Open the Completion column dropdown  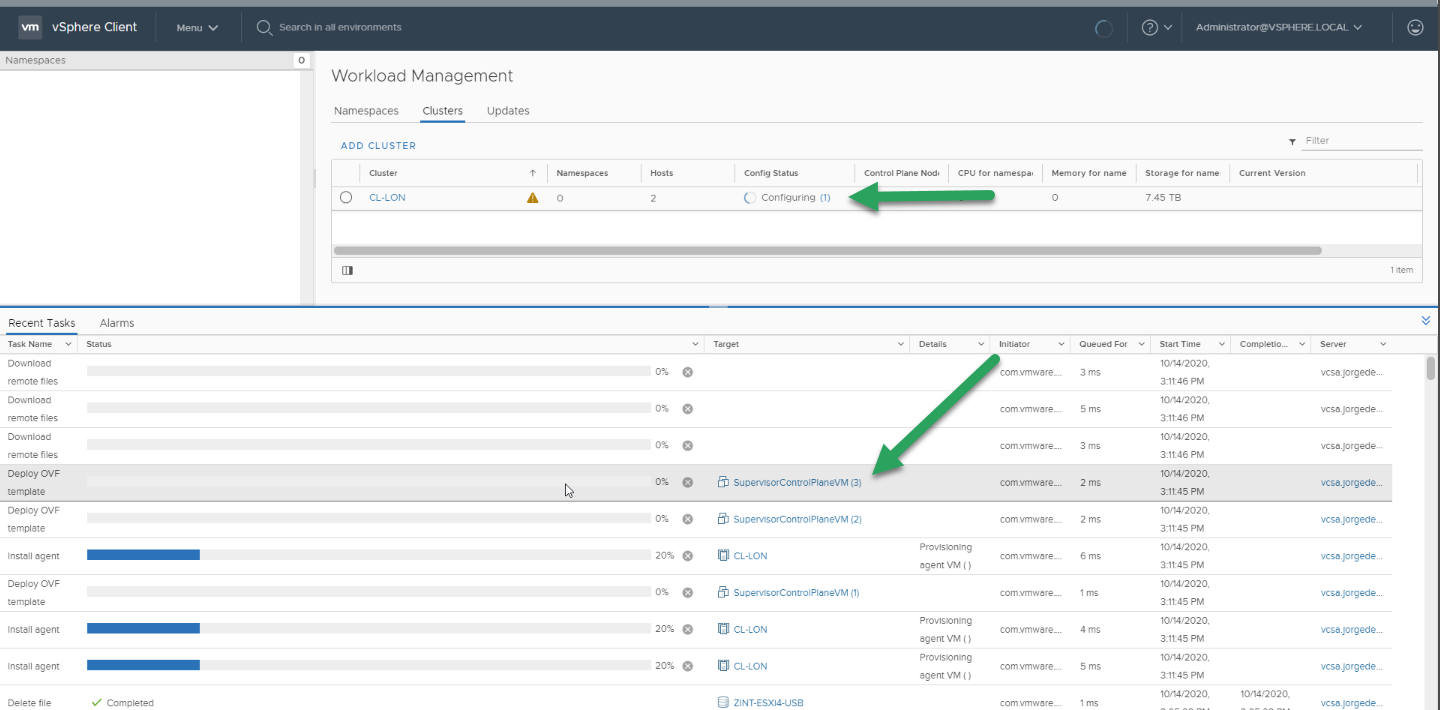pyautogui.click(x=1302, y=344)
